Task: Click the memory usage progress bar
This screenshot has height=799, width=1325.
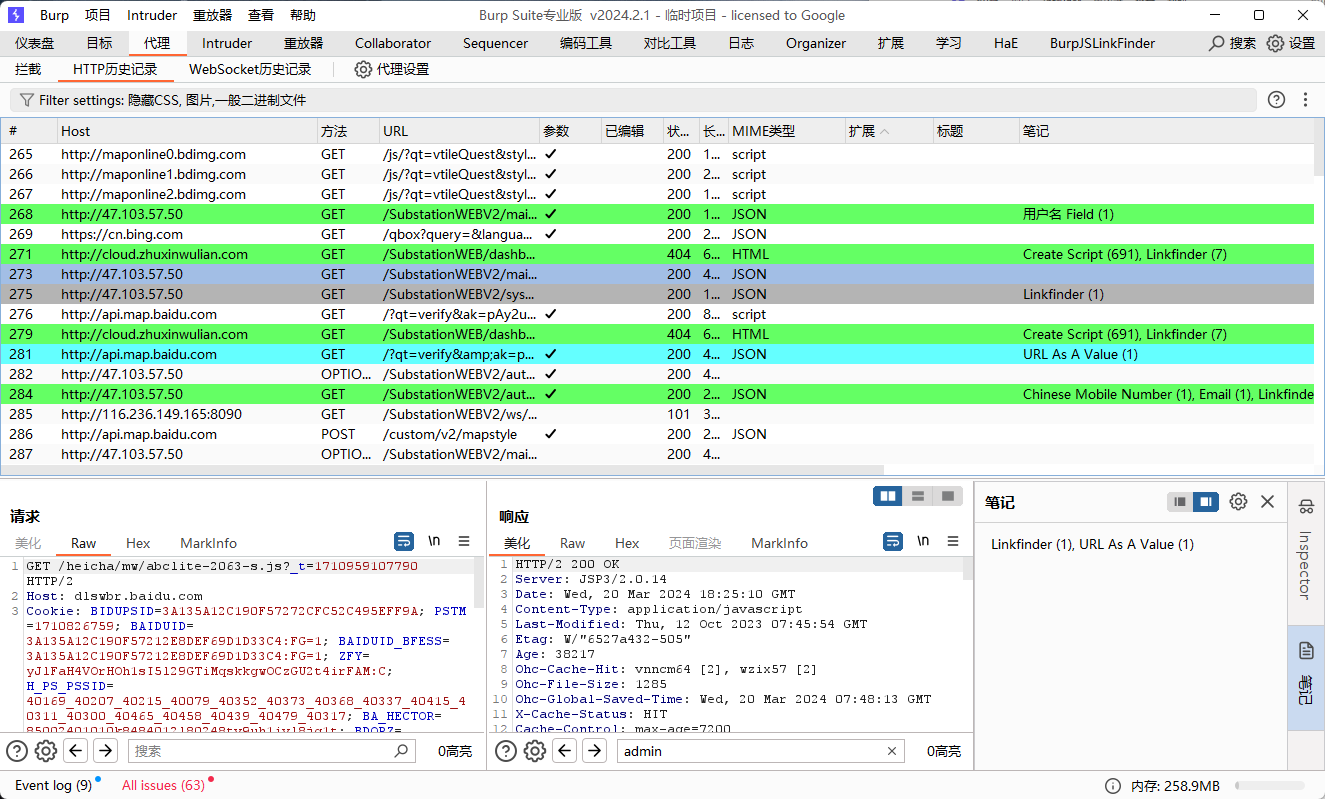Action: pyautogui.click(x=1269, y=786)
